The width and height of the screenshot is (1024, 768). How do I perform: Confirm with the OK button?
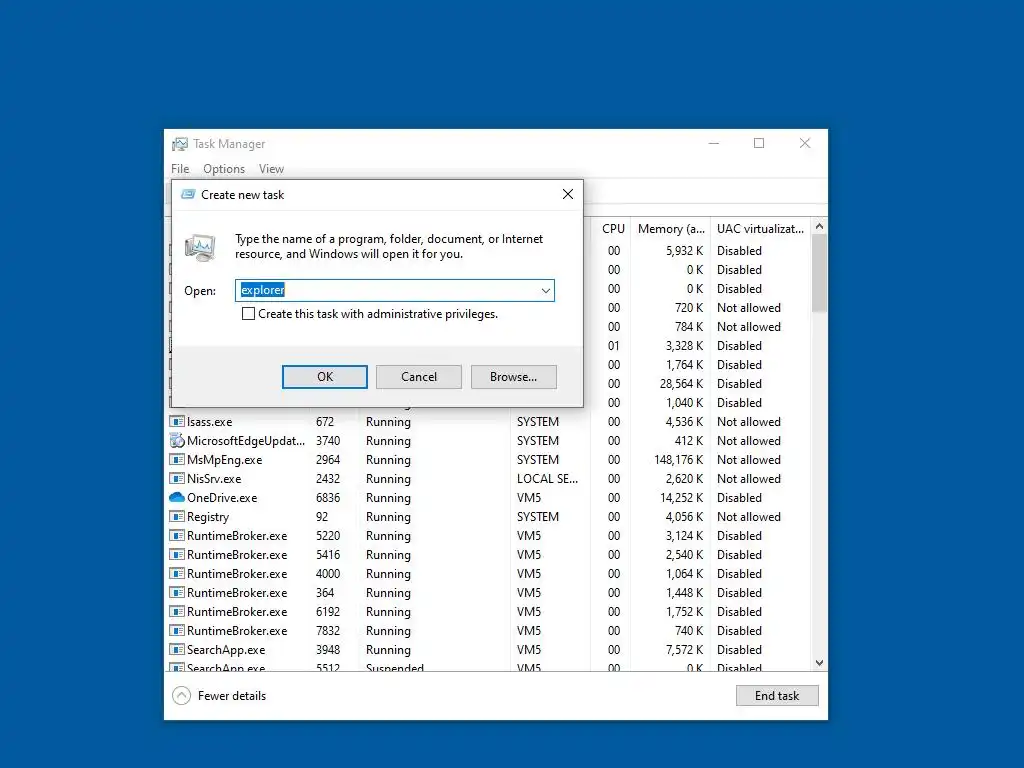[x=325, y=377]
